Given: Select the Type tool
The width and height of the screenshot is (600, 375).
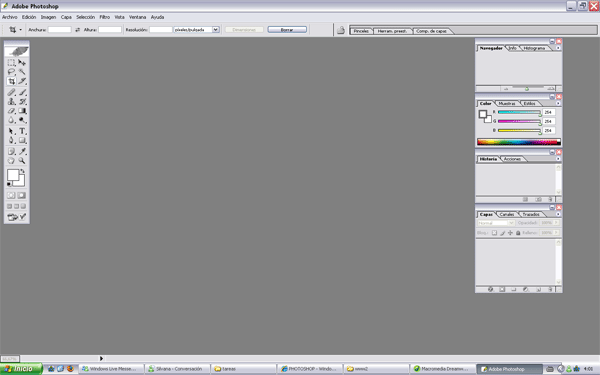Looking at the screenshot, I should (x=22, y=131).
